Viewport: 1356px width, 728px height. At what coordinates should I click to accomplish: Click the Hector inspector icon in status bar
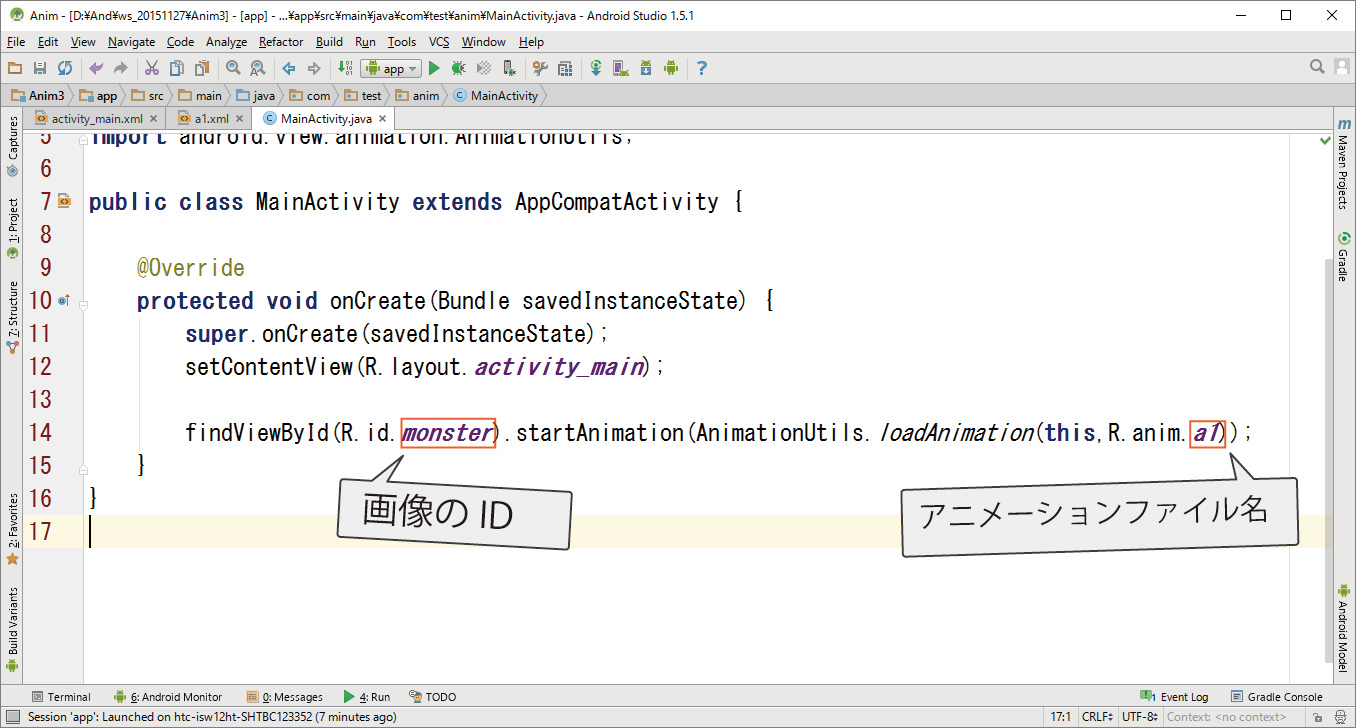tap(1342, 717)
